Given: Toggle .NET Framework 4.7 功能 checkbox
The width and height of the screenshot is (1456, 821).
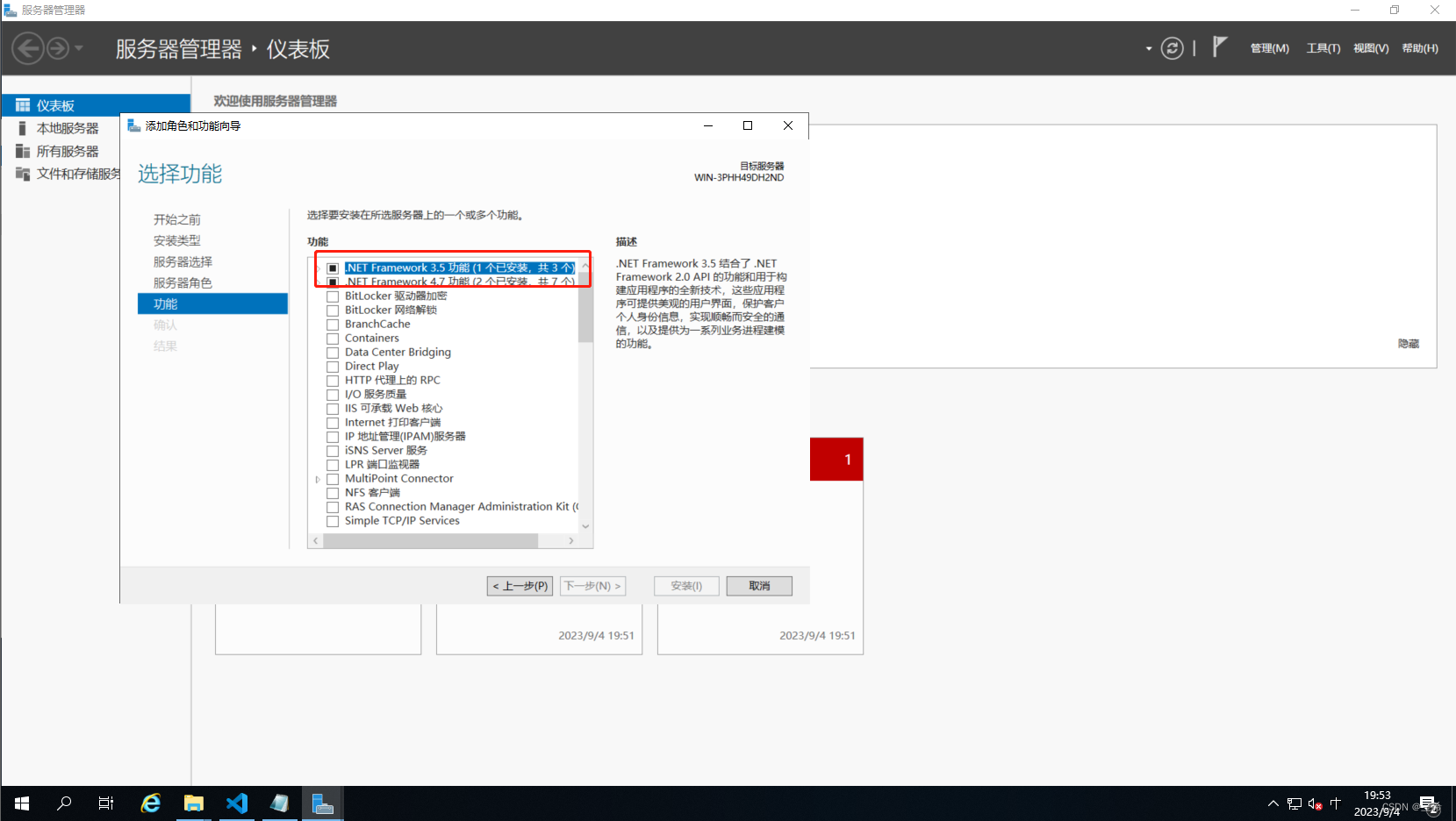Looking at the screenshot, I should (333, 282).
